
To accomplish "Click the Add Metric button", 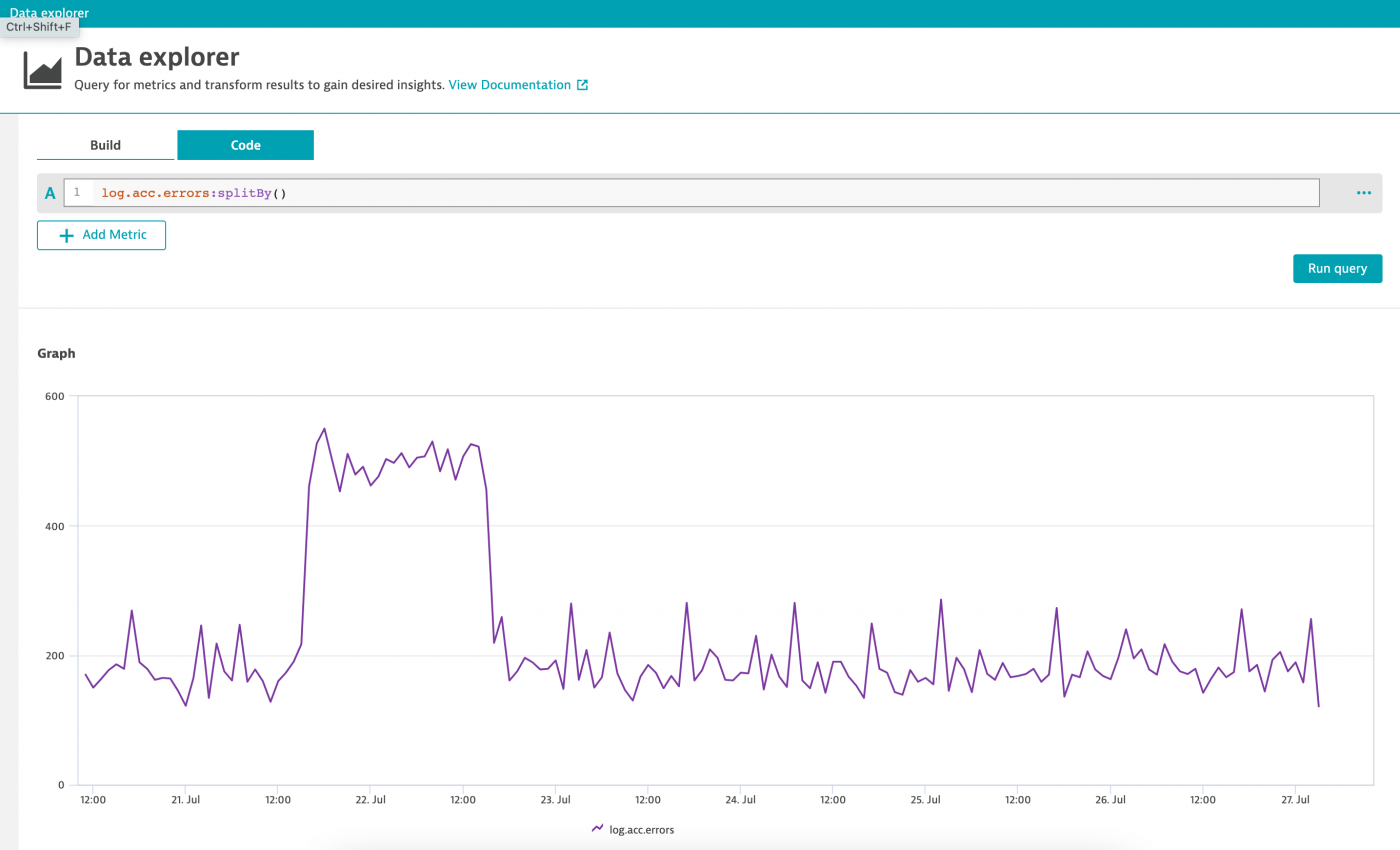I will 101,235.
